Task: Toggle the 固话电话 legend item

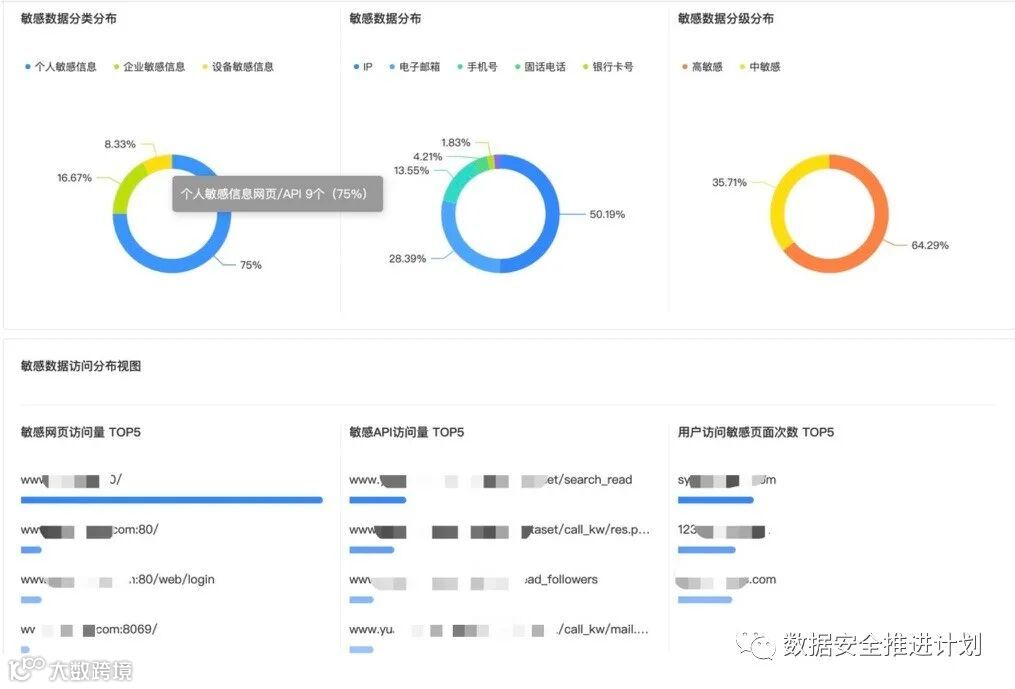Action: point(540,67)
